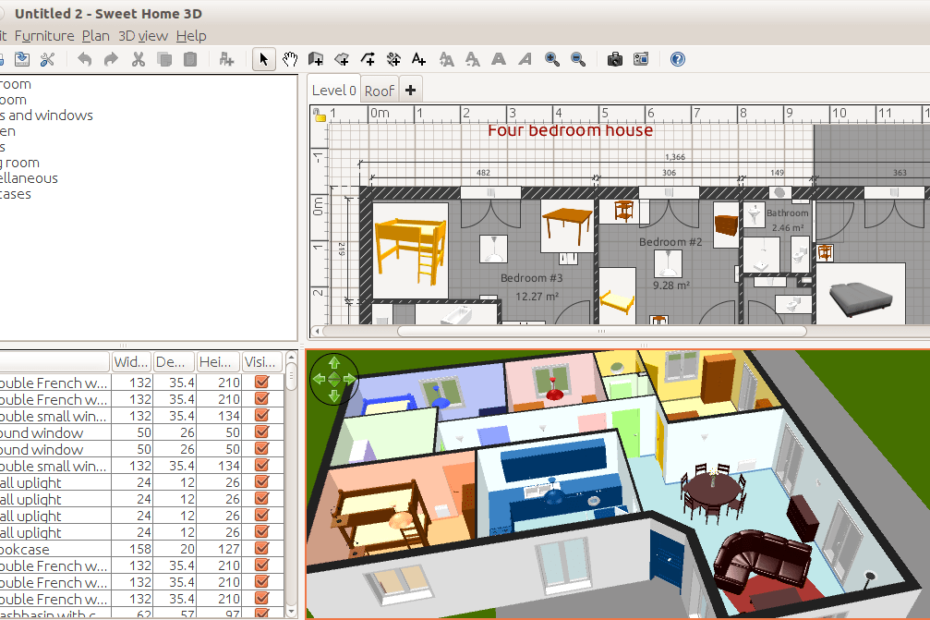
Task: Sort furniture by Height column header
Action: (218, 362)
